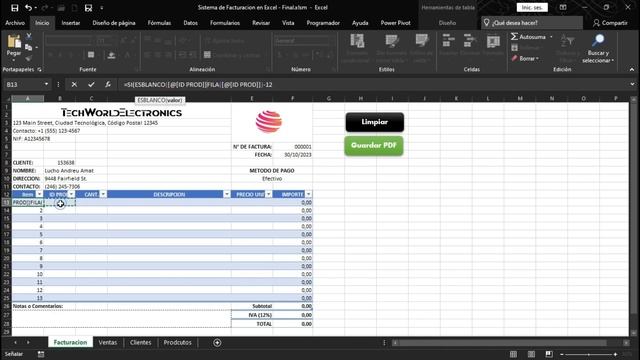Click the fill color bucket icon

tap(111, 55)
